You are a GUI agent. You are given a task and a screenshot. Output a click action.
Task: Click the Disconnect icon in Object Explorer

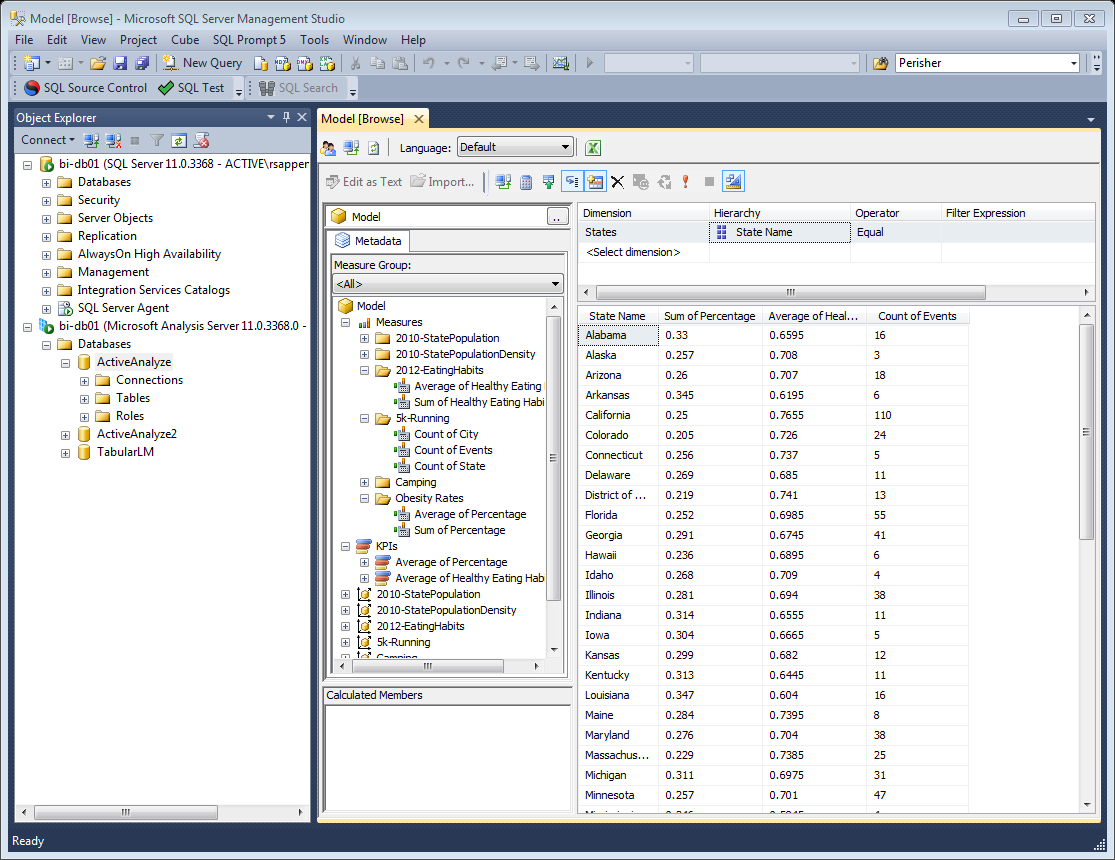(114, 141)
